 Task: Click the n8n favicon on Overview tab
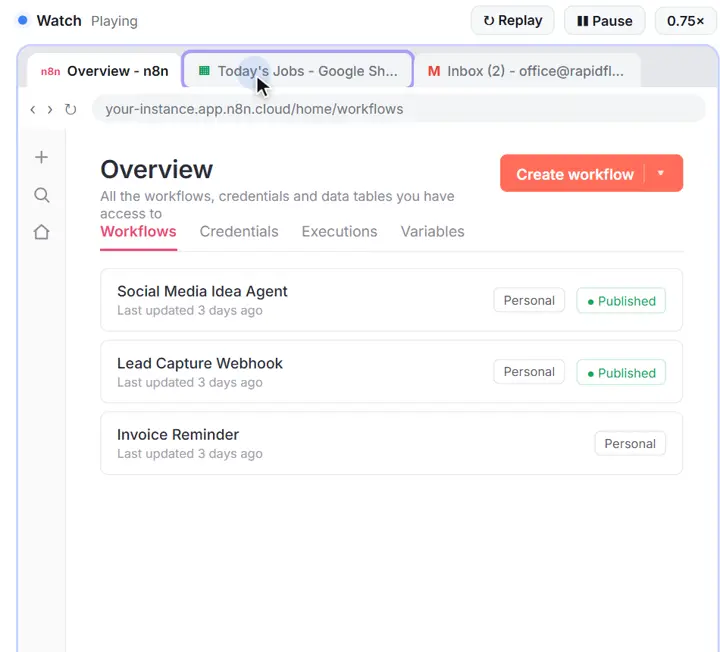[x=51, y=72]
